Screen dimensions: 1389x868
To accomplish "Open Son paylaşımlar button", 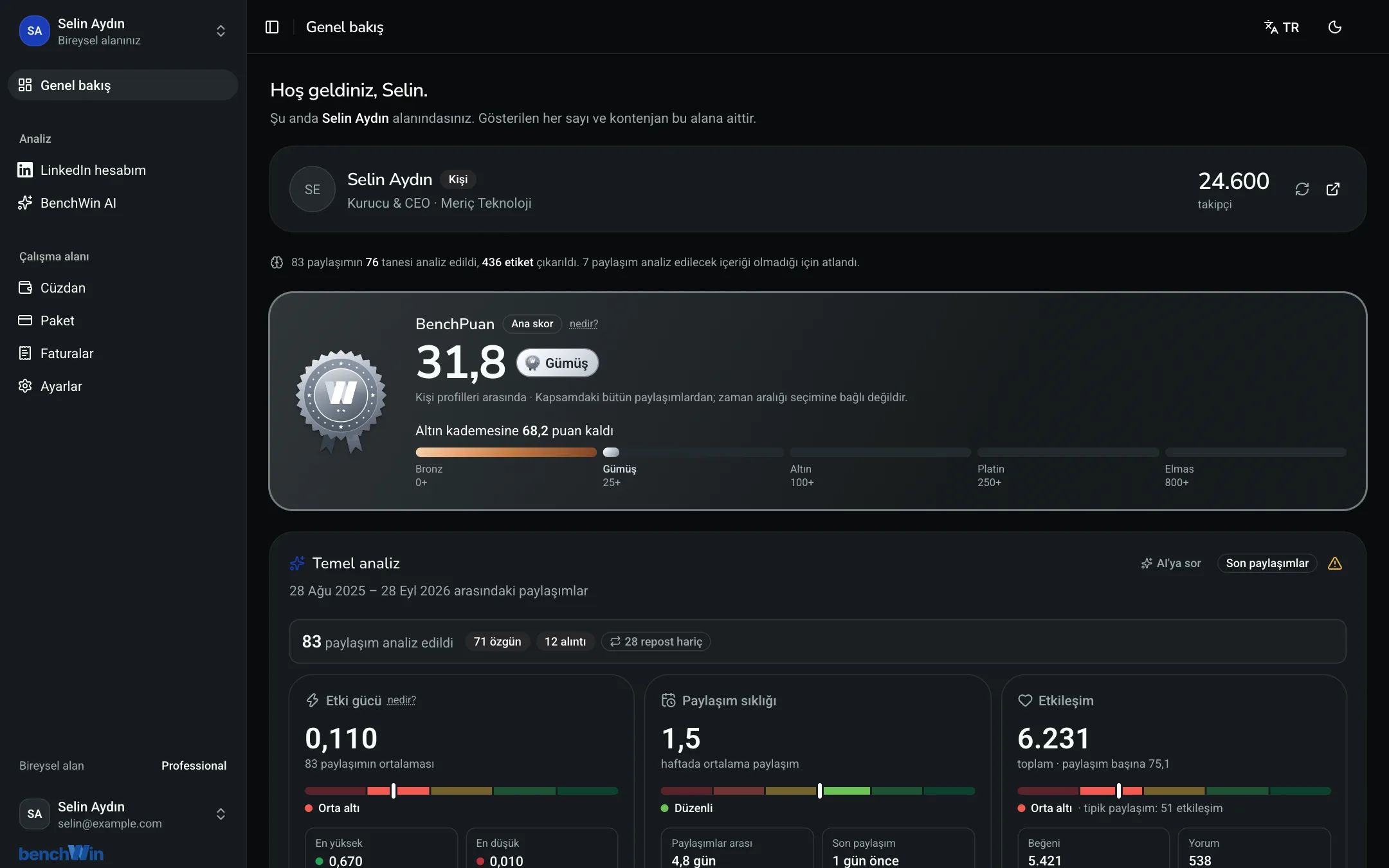I will tap(1267, 563).
